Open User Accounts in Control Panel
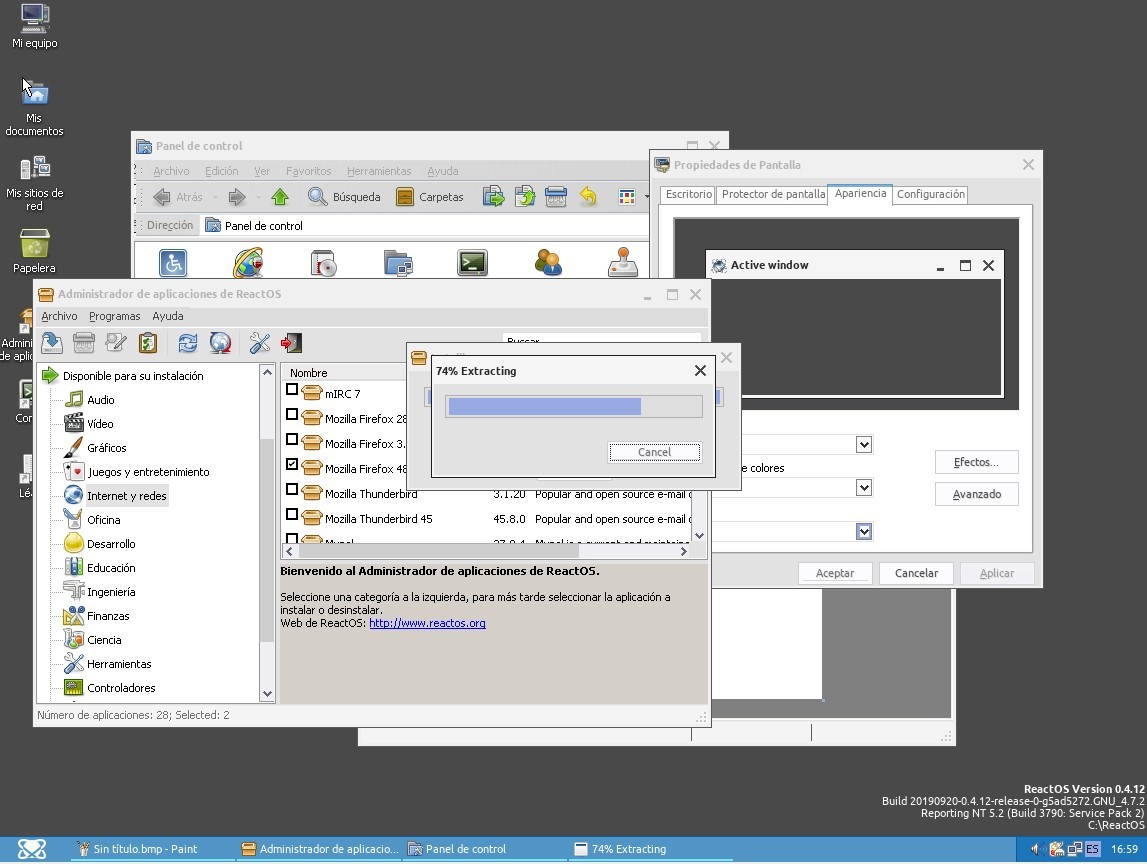This screenshot has height=864, width=1147. tap(548, 262)
